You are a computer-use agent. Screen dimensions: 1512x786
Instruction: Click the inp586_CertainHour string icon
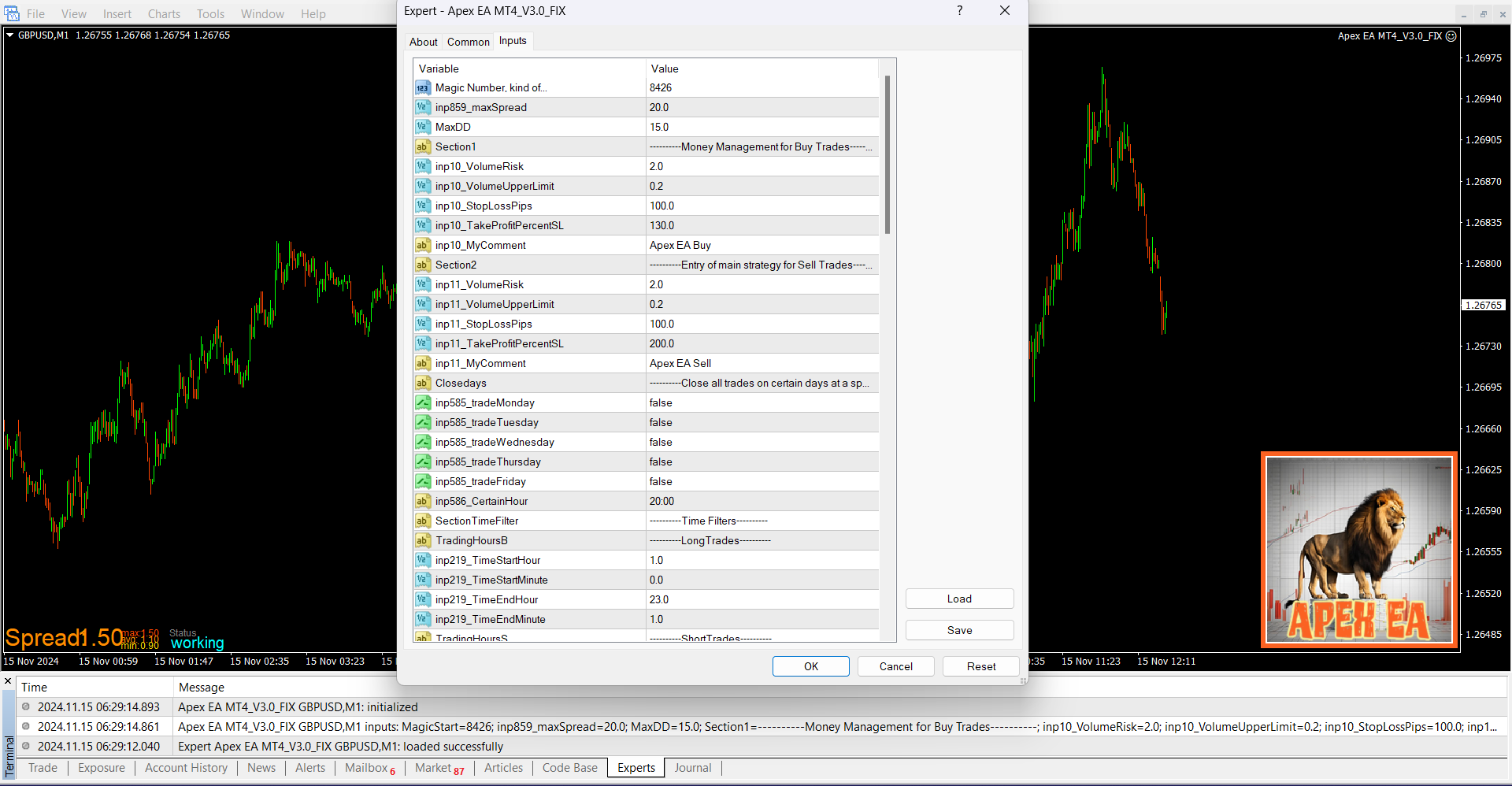[x=423, y=502]
